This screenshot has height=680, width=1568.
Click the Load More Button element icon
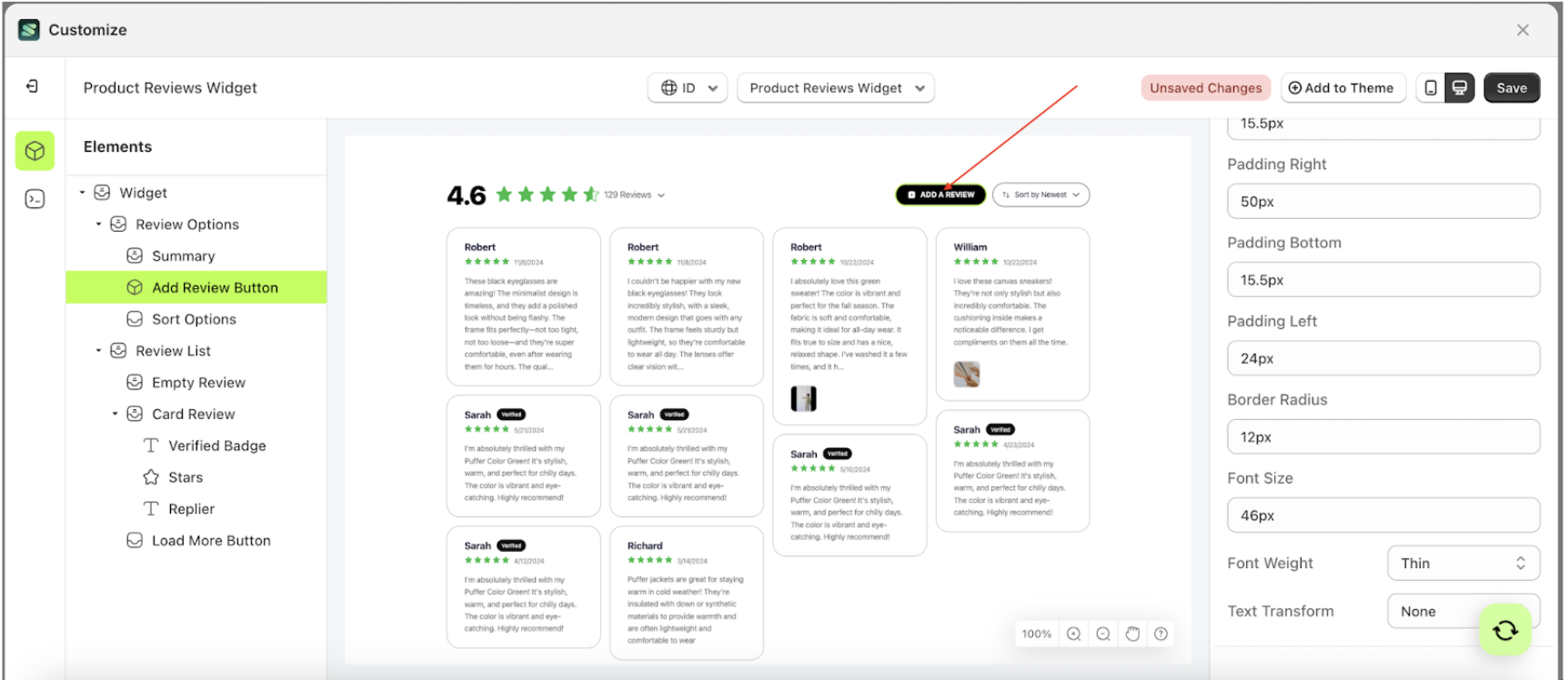click(135, 540)
